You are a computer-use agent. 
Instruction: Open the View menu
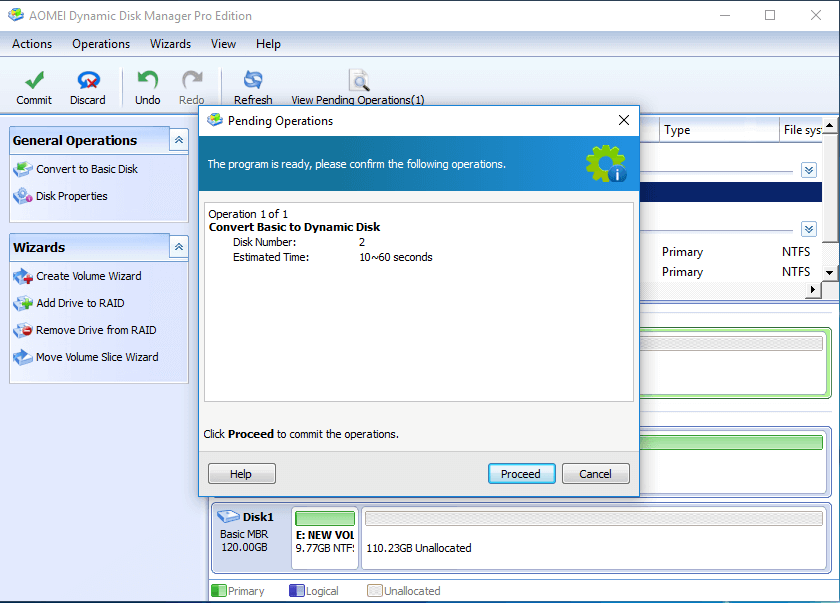[x=223, y=44]
